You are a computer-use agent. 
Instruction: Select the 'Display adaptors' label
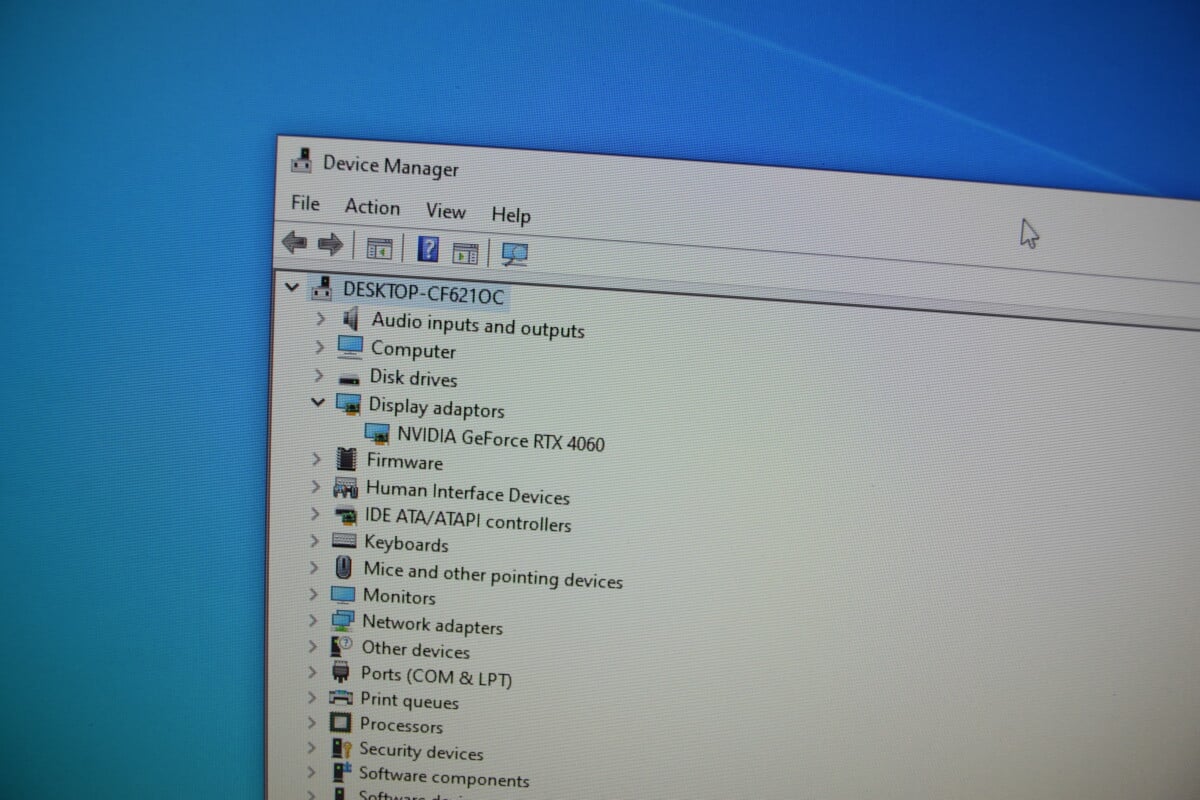pos(436,407)
